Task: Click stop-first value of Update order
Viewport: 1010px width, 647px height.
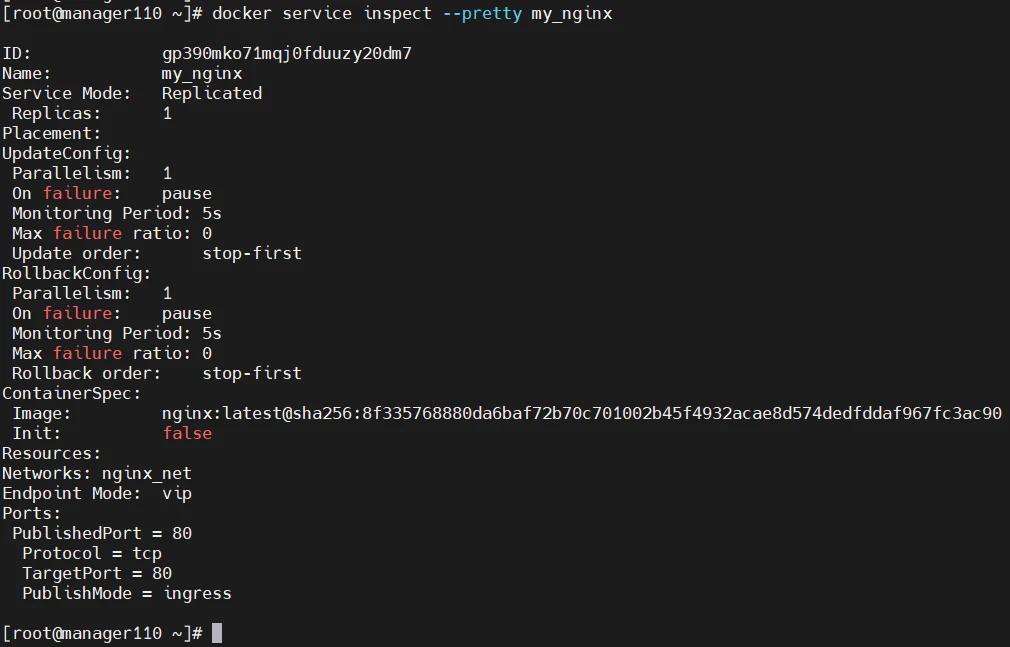Action: coord(252,253)
